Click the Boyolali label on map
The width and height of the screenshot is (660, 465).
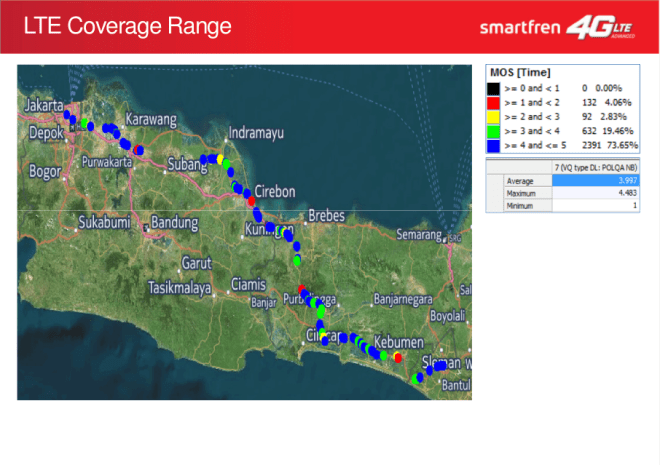coord(447,316)
